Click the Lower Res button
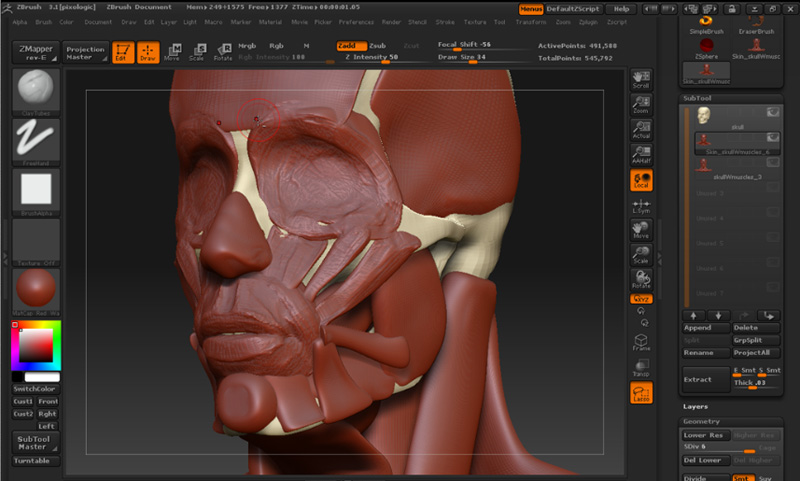800x481 pixels. coord(706,435)
